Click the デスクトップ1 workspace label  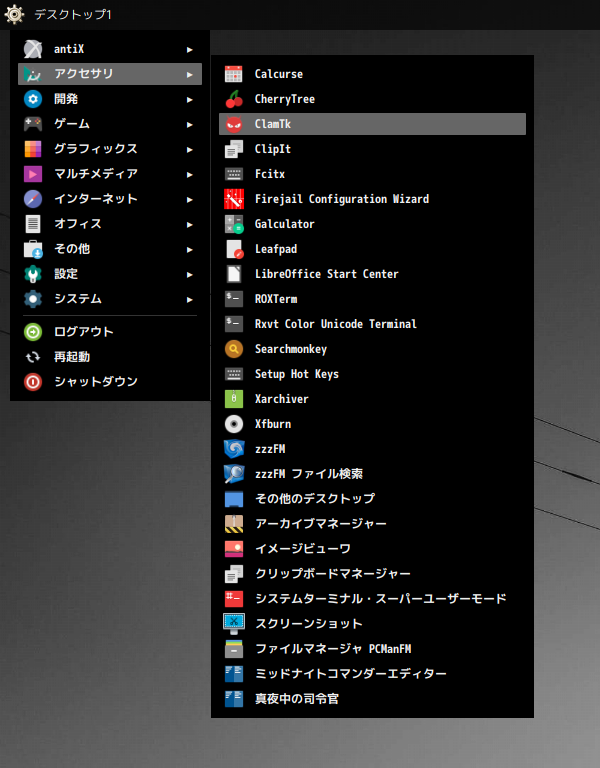(73, 15)
